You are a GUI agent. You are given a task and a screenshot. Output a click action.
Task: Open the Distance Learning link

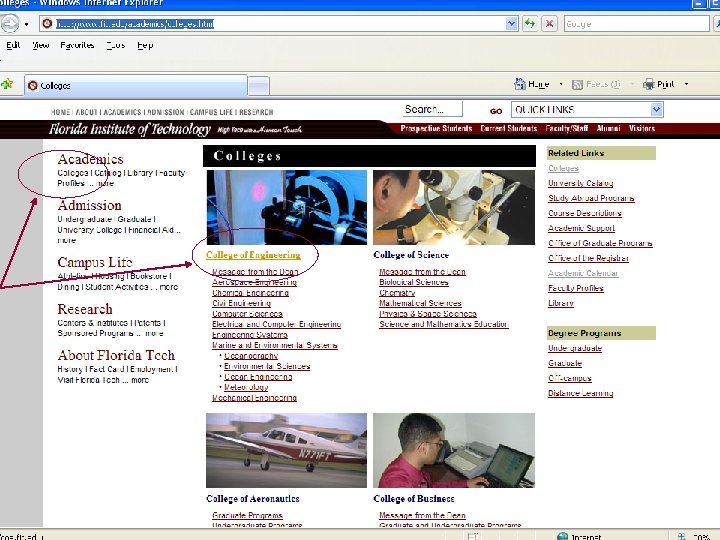click(x=580, y=394)
